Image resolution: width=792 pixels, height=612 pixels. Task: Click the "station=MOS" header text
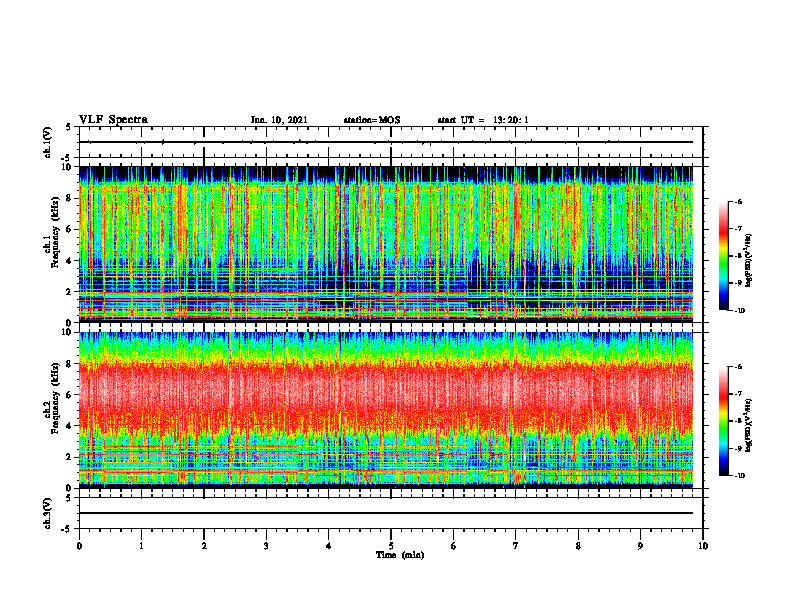[372, 120]
